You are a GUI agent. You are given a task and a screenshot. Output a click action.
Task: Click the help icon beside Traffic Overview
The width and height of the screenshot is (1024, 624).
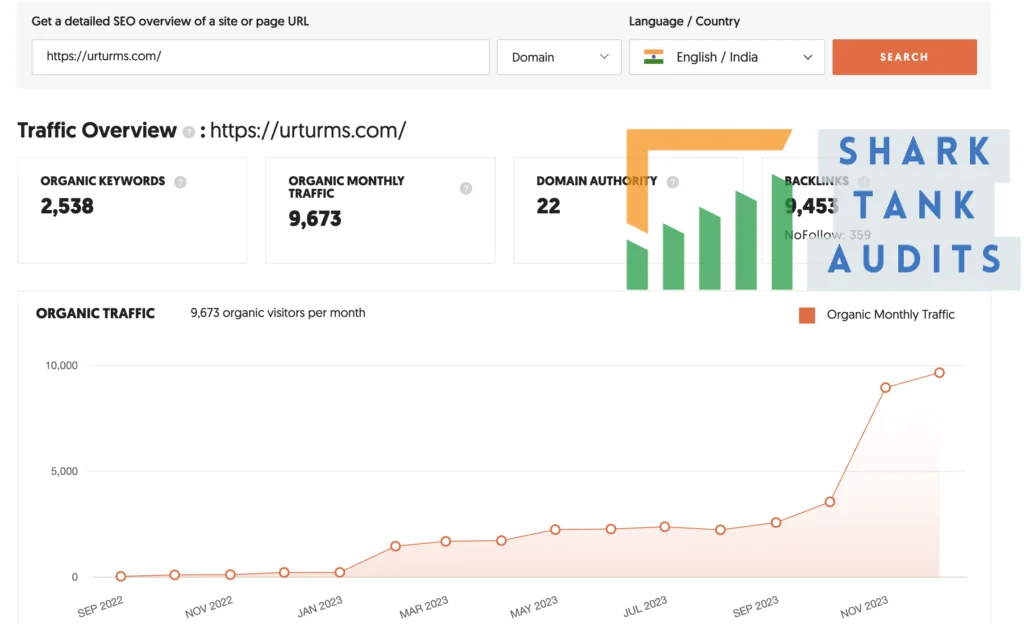coord(189,132)
